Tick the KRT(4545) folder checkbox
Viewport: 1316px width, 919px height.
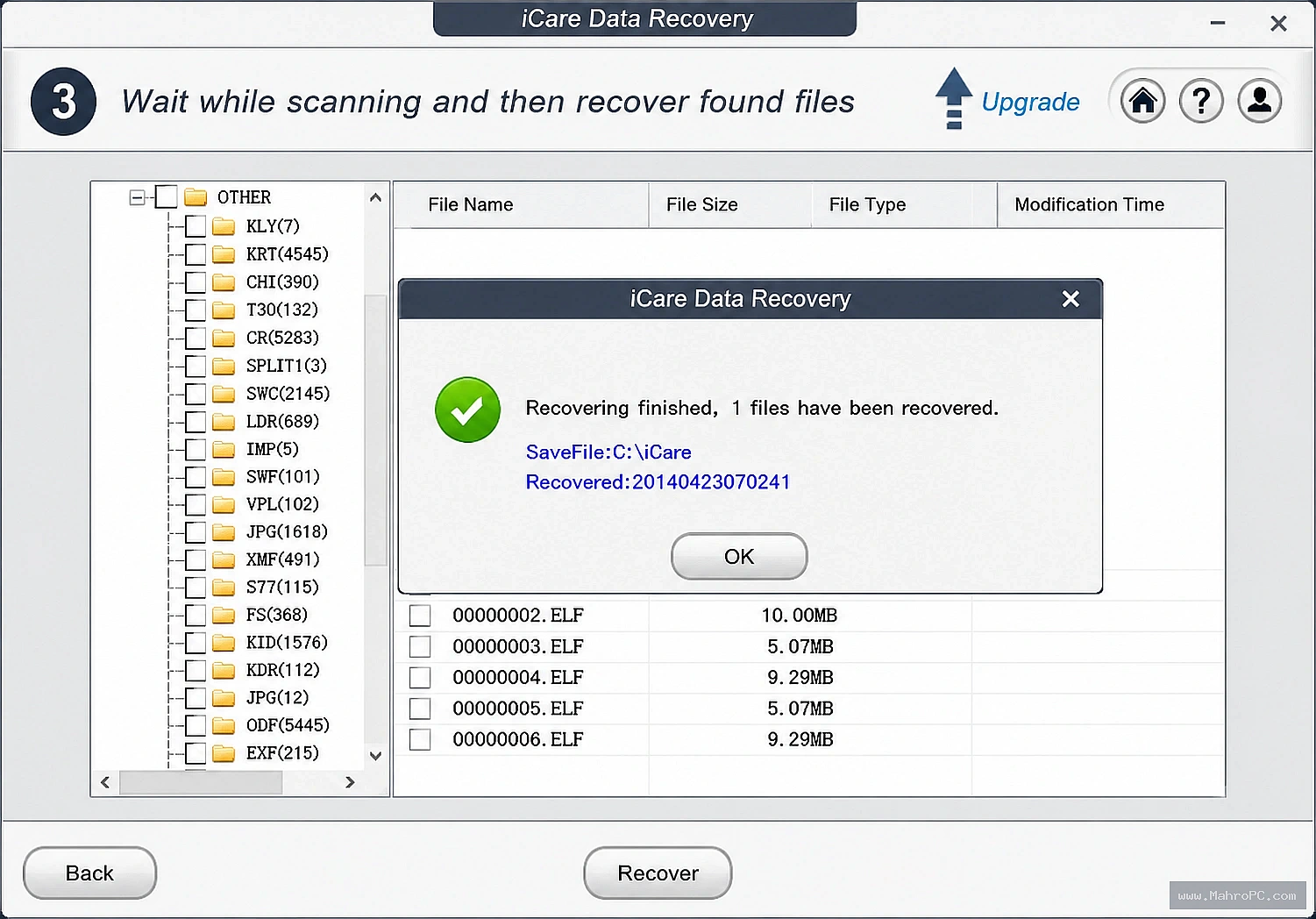pyautogui.click(x=196, y=254)
